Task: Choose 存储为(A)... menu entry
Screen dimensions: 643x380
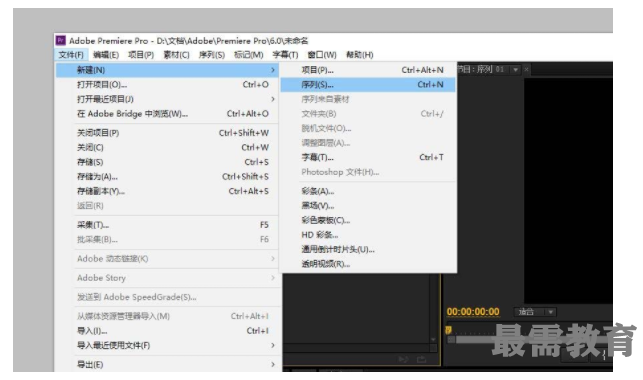Action: tap(167, 177)
